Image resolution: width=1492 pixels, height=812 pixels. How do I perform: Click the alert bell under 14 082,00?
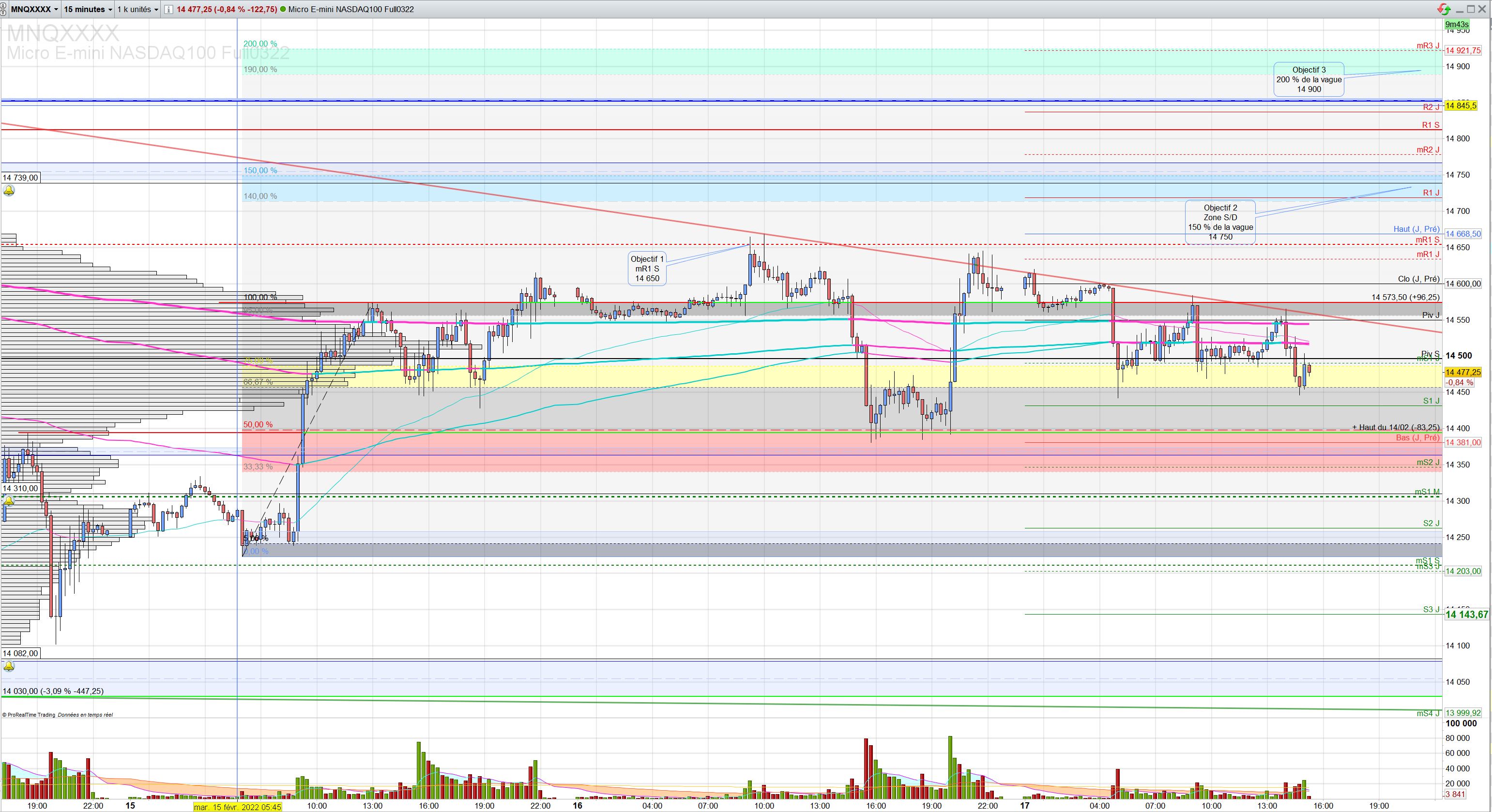pos(9,667)
